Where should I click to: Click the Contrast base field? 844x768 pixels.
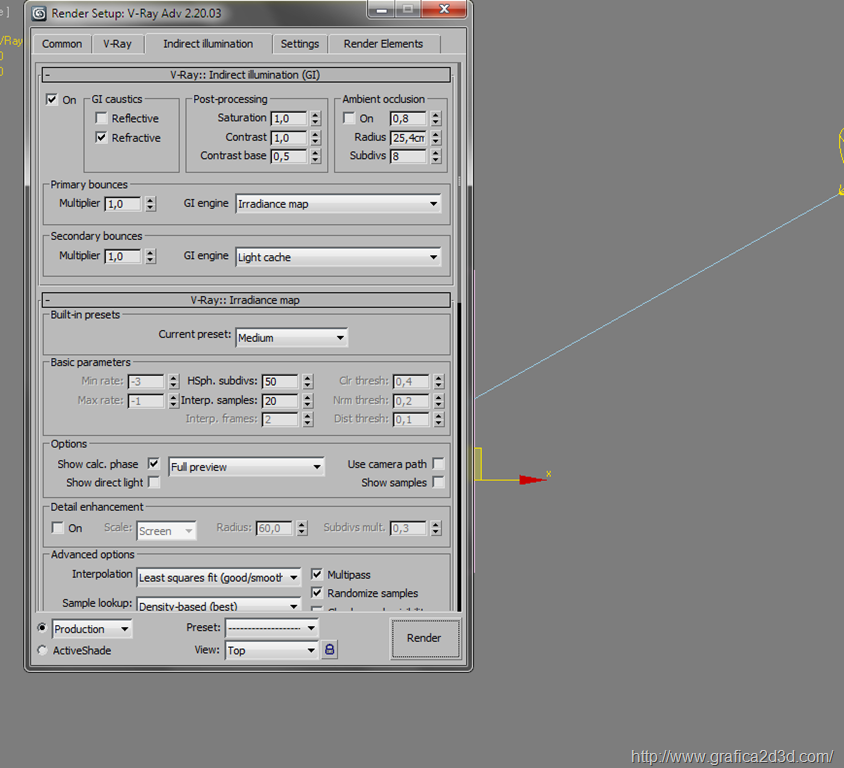(289, 157)
